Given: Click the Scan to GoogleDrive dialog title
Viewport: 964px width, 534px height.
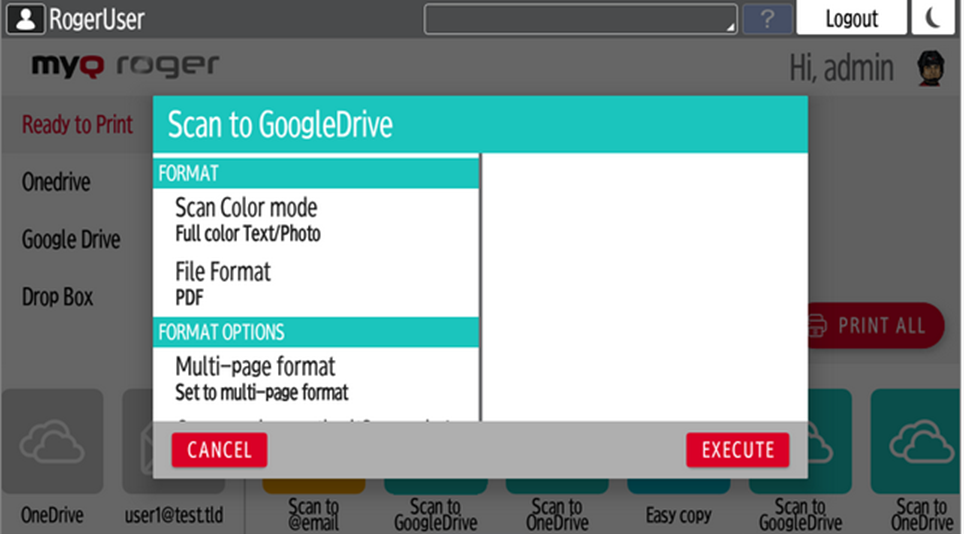Looking at the screenshot, I should [x=280, y=125].
